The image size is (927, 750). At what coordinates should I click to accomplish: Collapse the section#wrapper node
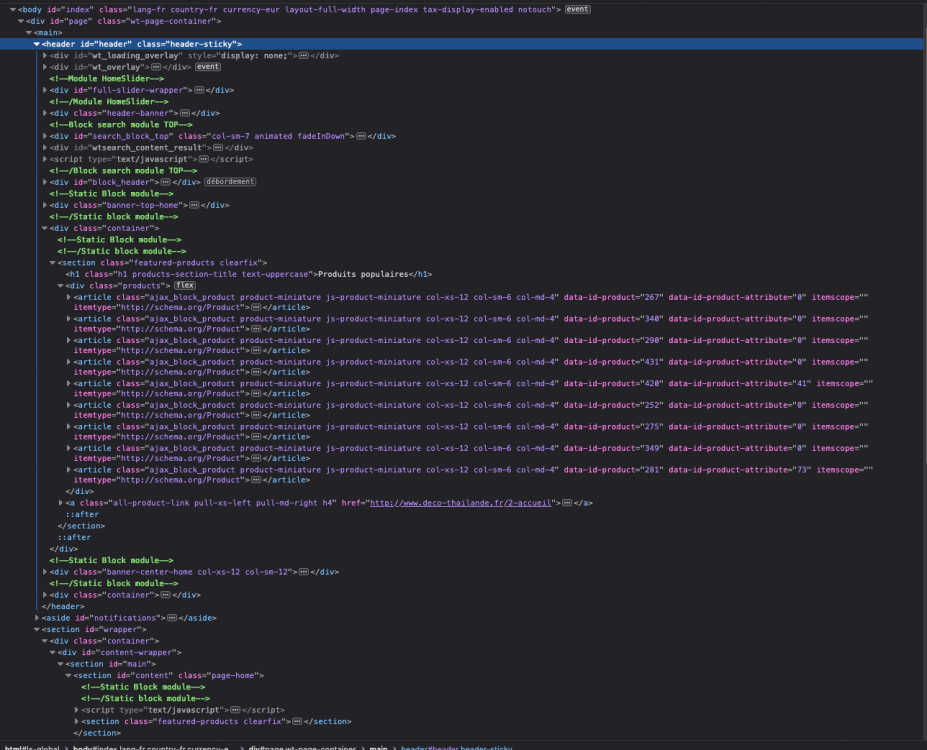pyautogui.click(x=37, y=629)
